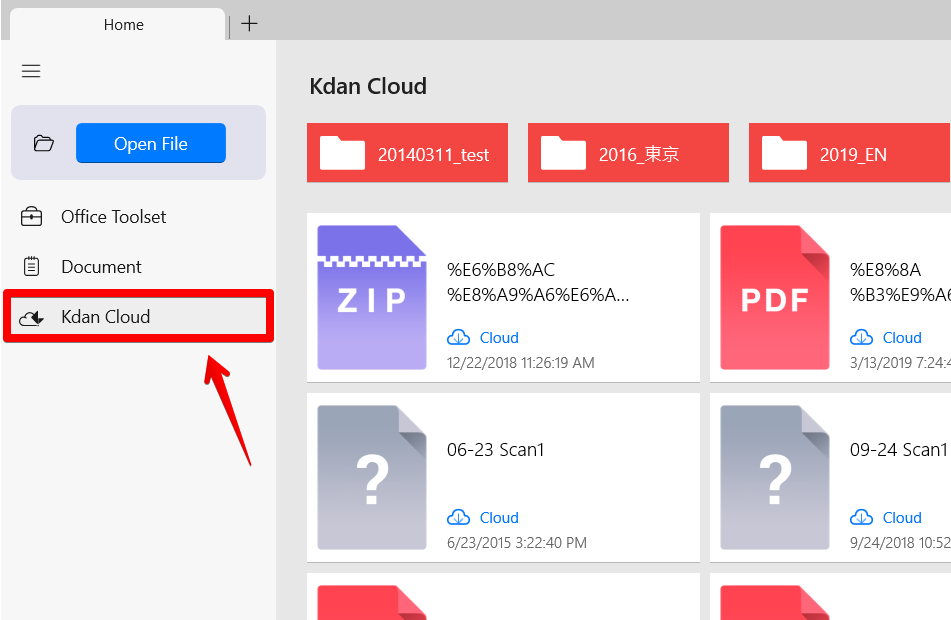
Task: Select Kdan Cloud in the sidebar
Action: 138,317
